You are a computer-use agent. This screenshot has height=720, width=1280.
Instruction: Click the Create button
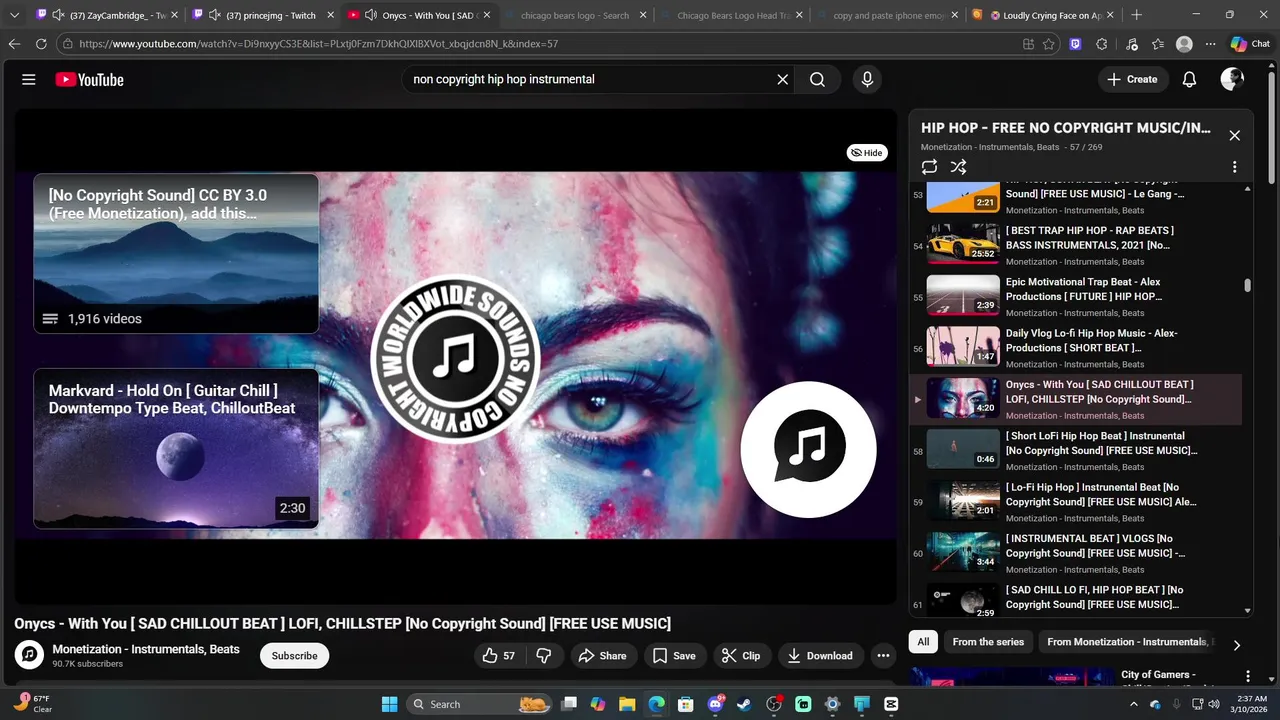[1133, 80]
